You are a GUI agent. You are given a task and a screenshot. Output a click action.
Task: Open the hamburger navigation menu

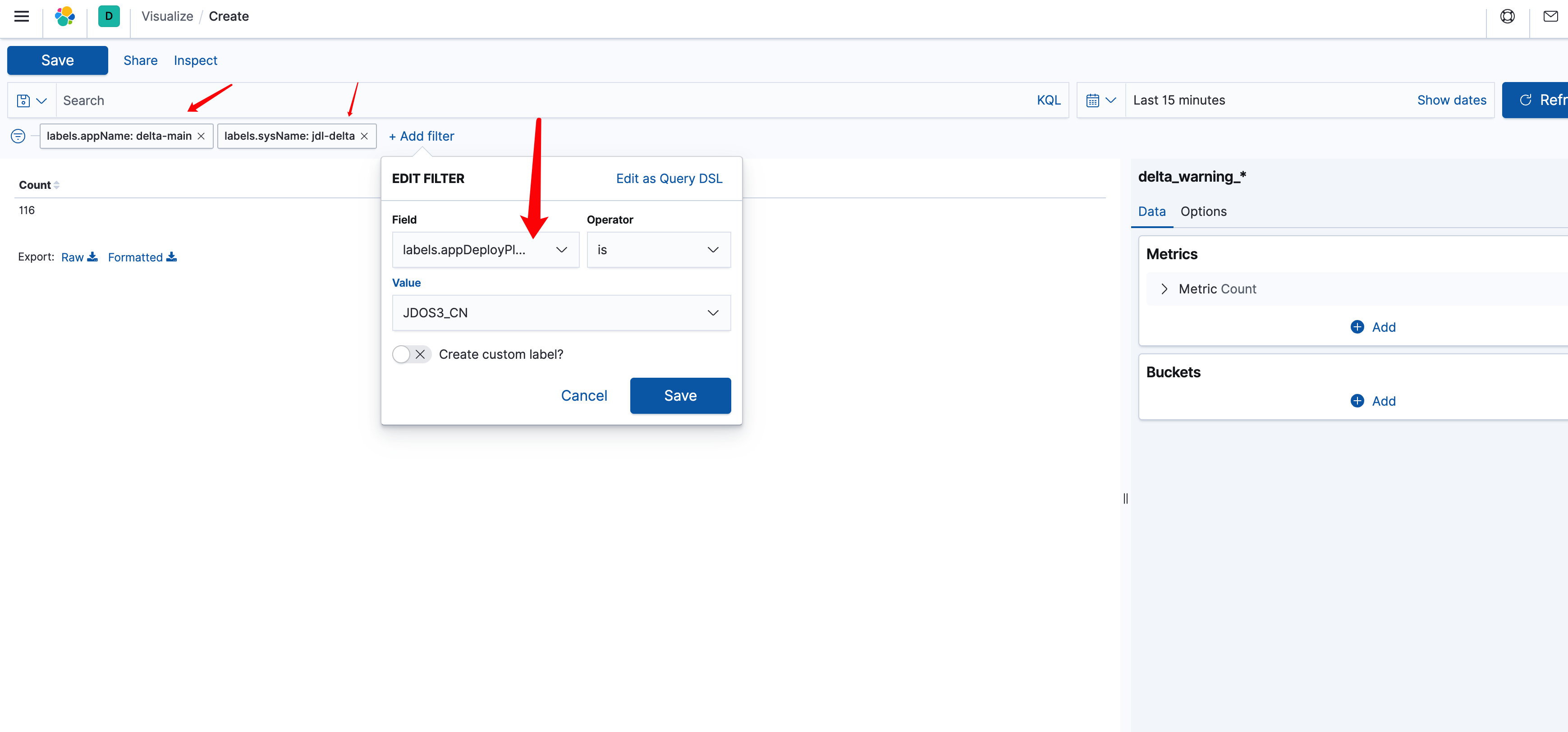[x=21, y=16]
